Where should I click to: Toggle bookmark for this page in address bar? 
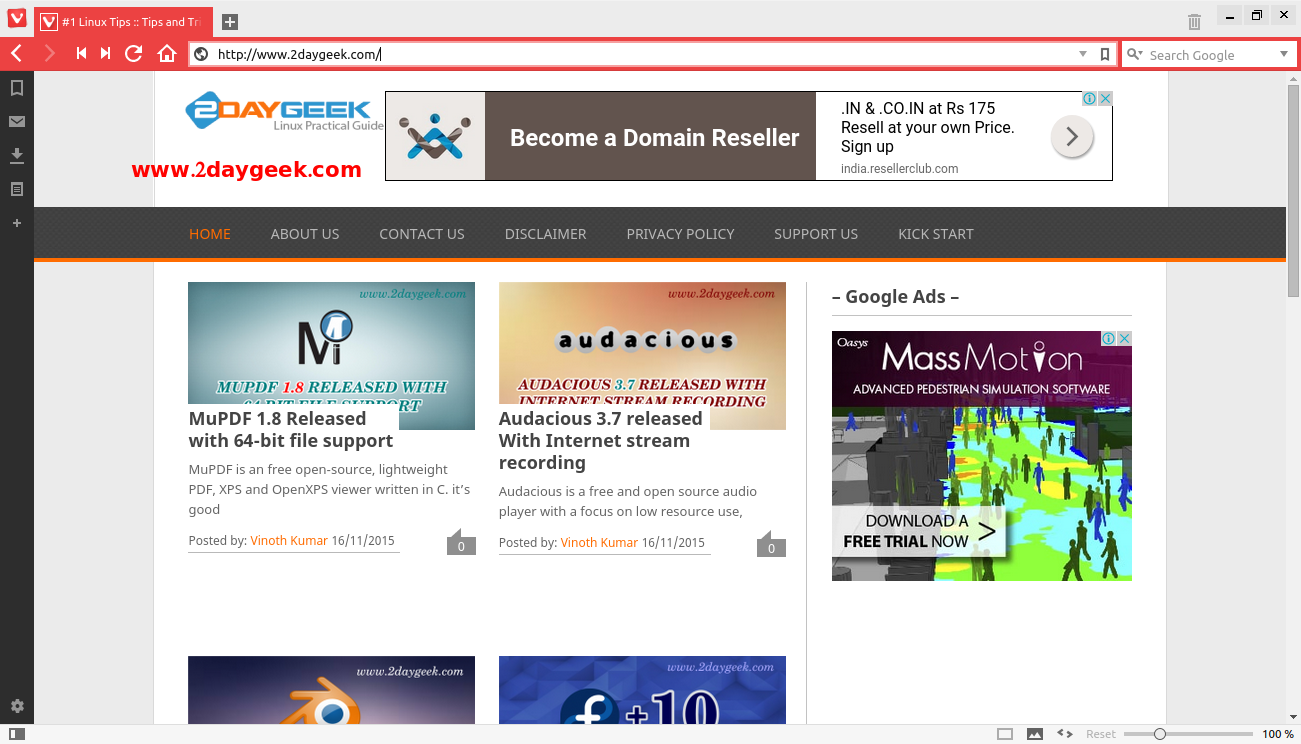click(1105, 55)
